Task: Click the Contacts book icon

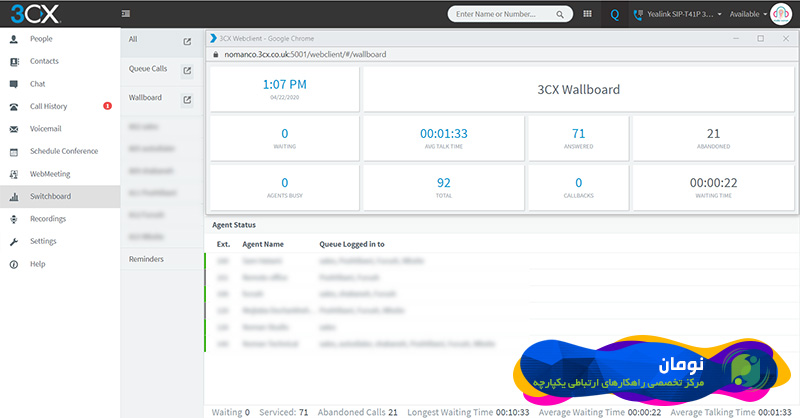Action: [14, 62]
